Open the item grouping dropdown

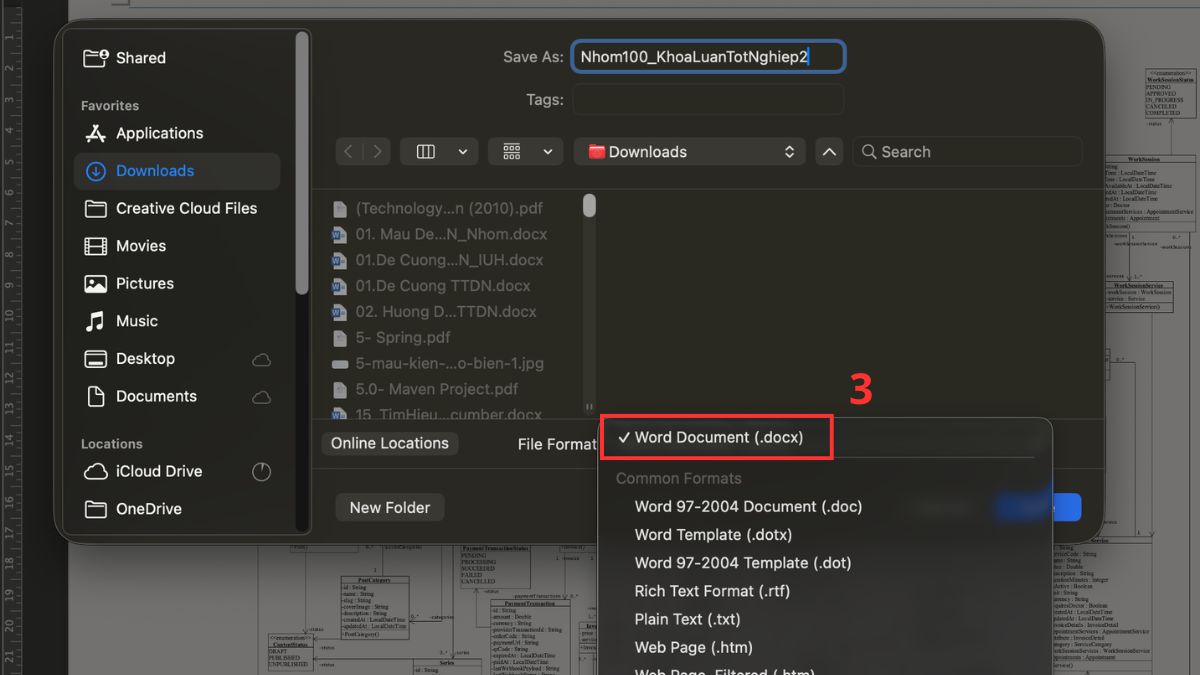(x=525, y=152)
